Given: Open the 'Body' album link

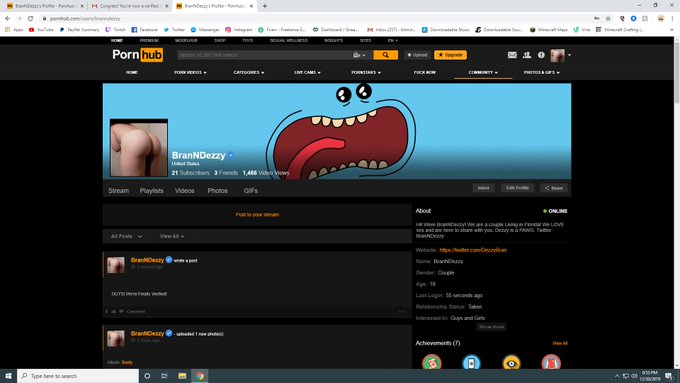Looking at the screenshot, I should 127,362.
